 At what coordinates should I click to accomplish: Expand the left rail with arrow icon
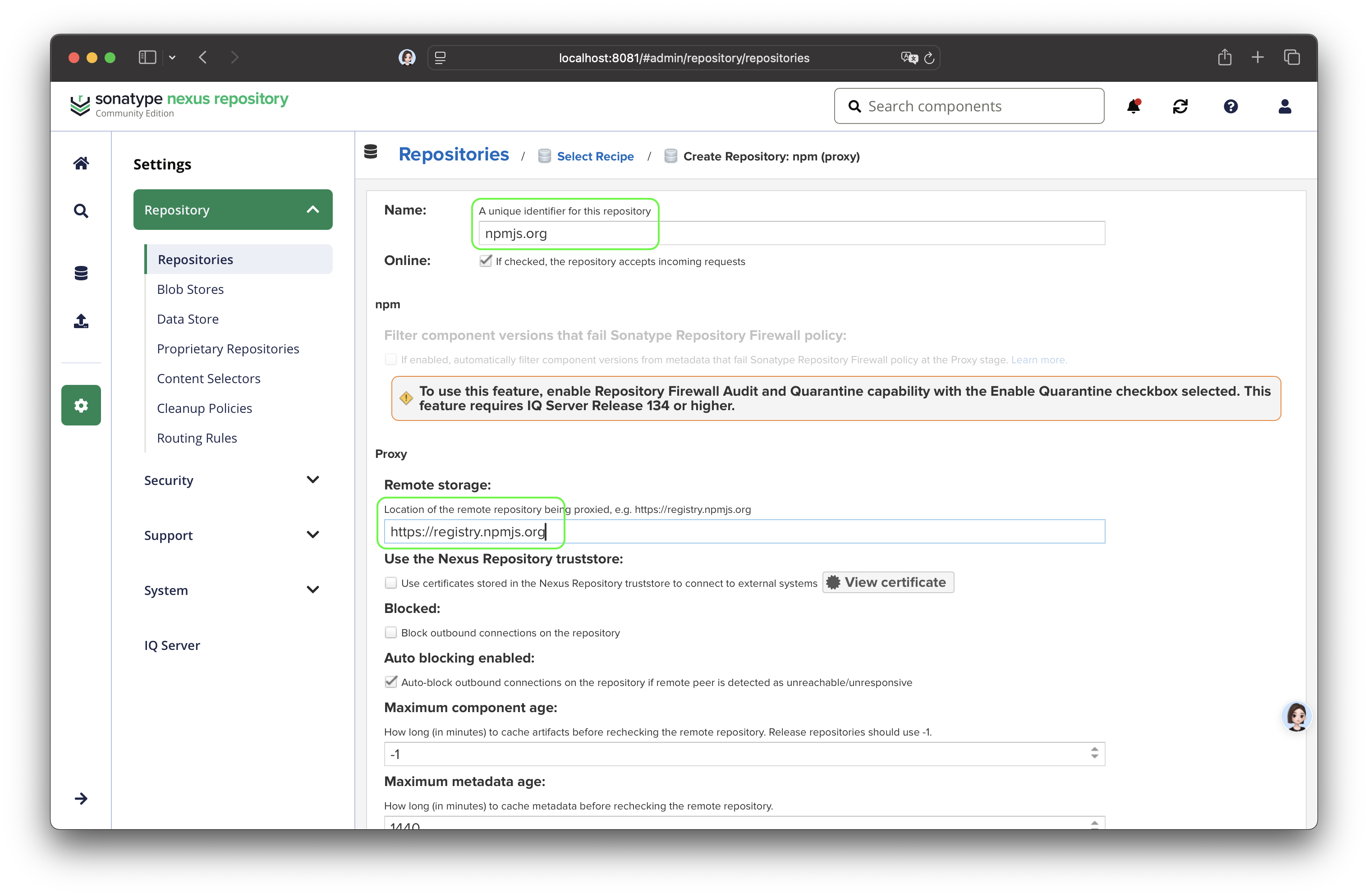tap(81, 798)
